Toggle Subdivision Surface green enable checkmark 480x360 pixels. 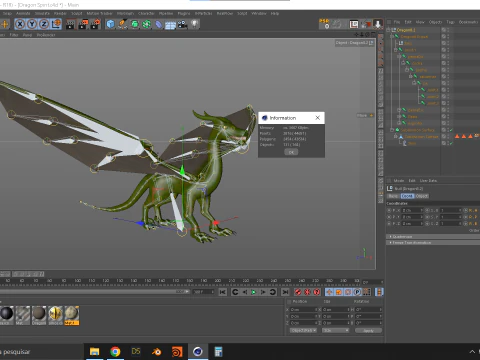click(451, 130)
